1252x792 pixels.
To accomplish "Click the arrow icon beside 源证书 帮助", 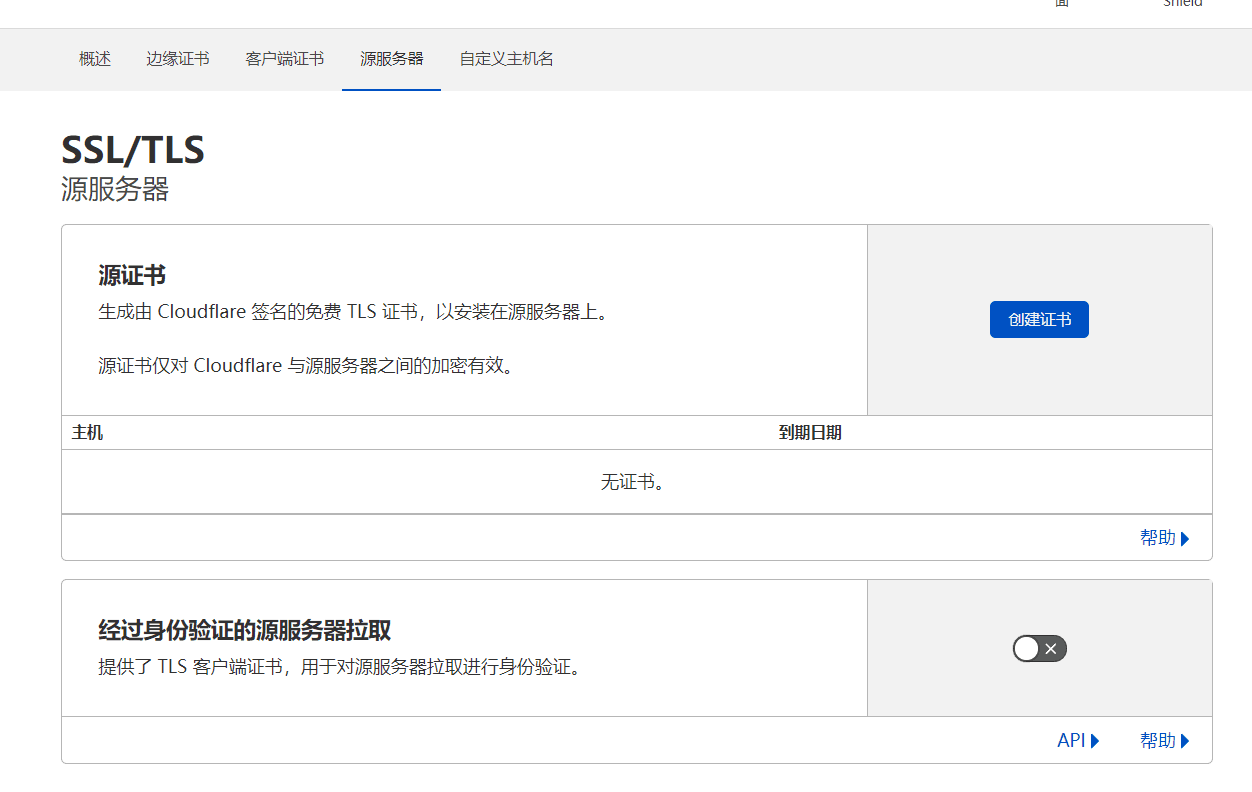I will click(x=1185, y=539).
